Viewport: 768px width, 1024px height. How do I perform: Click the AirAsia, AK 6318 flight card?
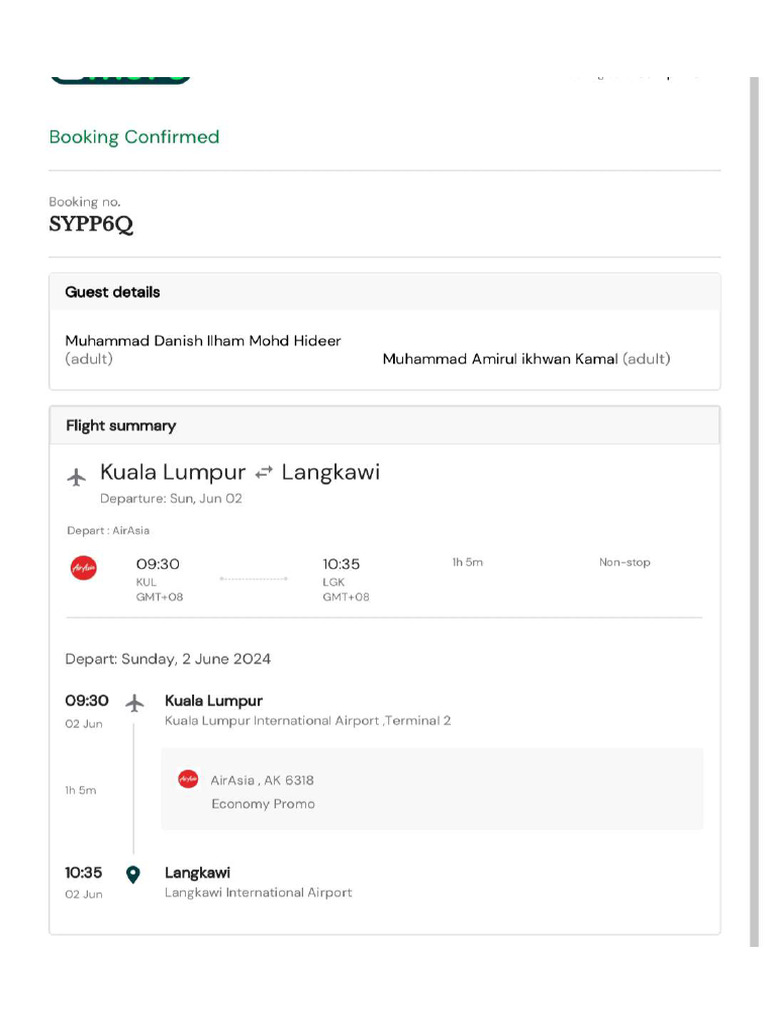point(432,789)
